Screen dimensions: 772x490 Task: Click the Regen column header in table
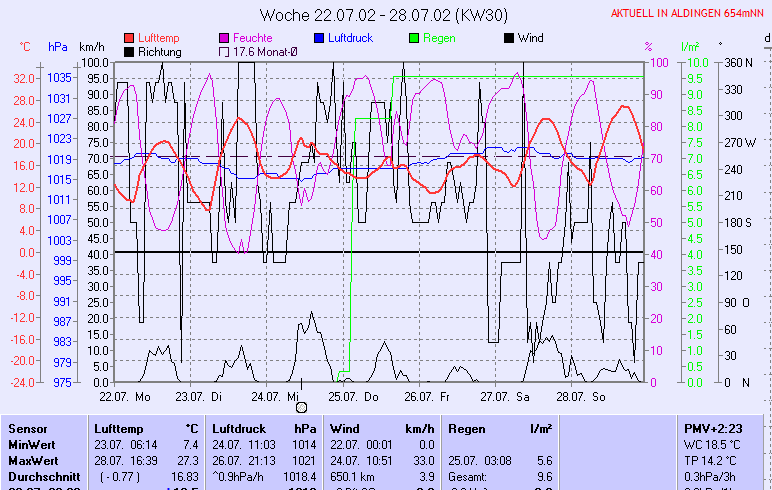[467, 428]
